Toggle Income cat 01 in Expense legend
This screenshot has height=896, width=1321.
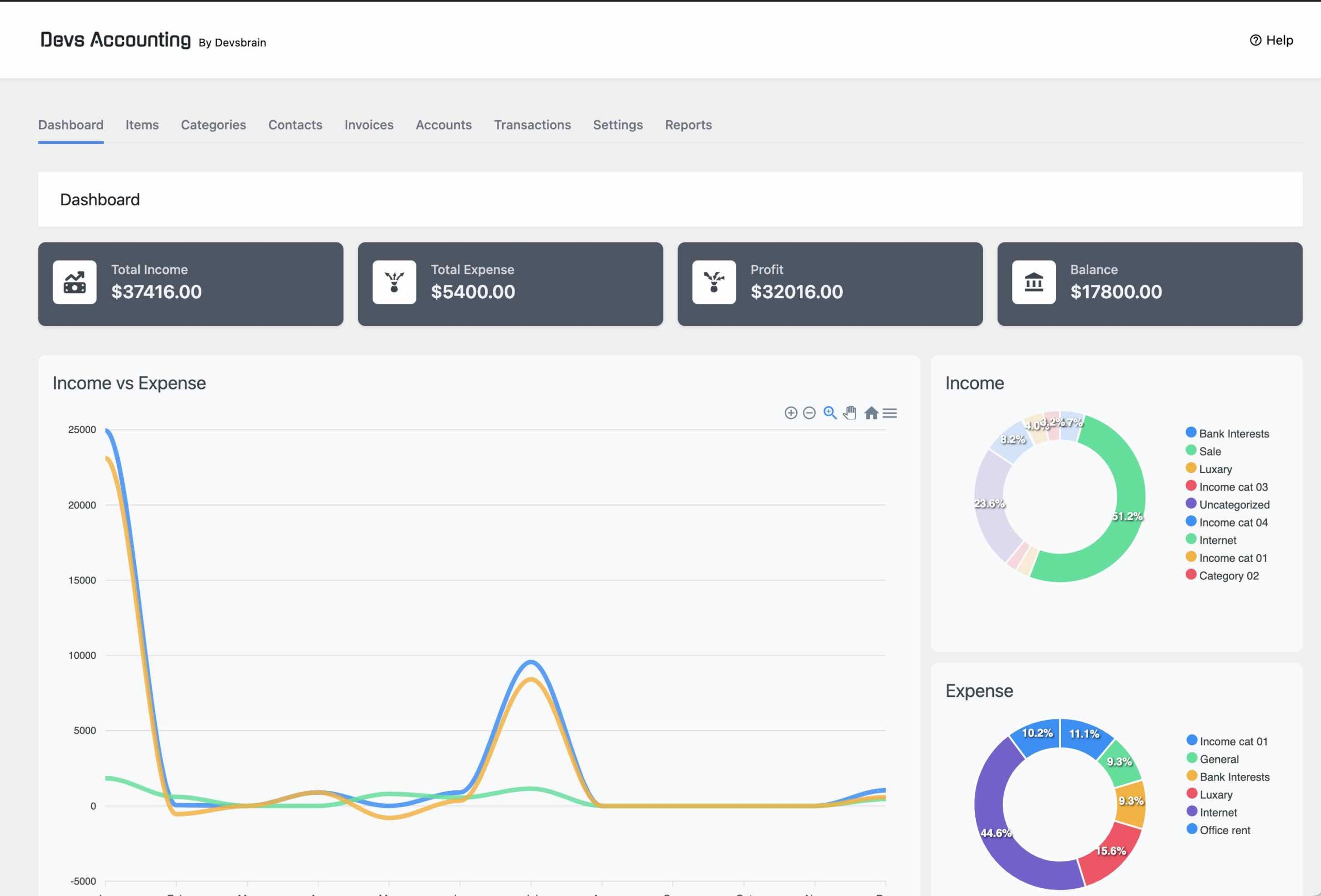point(1227,741)
